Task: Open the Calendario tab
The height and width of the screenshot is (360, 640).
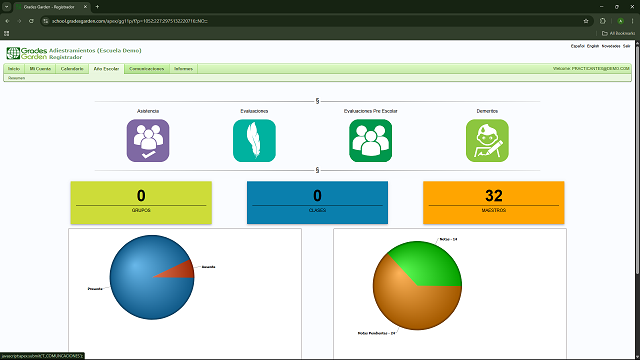Action: pyautogui.click(x=72, y=69)
